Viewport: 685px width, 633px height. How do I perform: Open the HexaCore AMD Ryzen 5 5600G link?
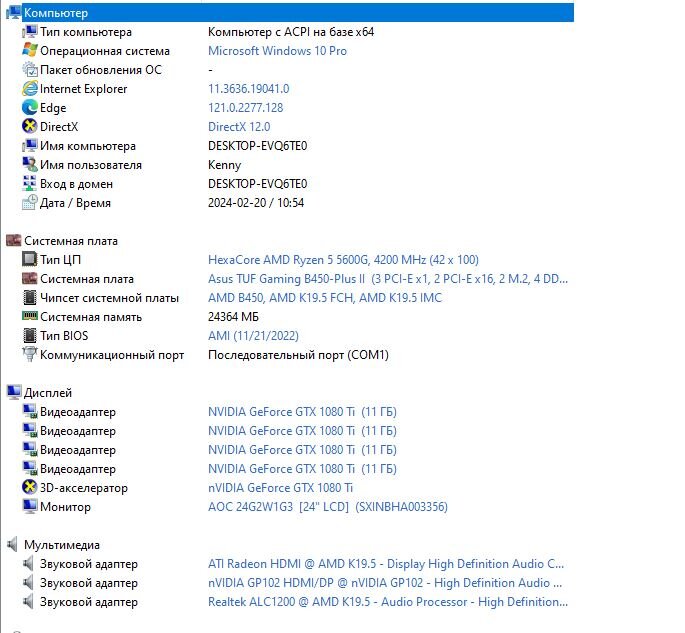(x=343, y=259)
